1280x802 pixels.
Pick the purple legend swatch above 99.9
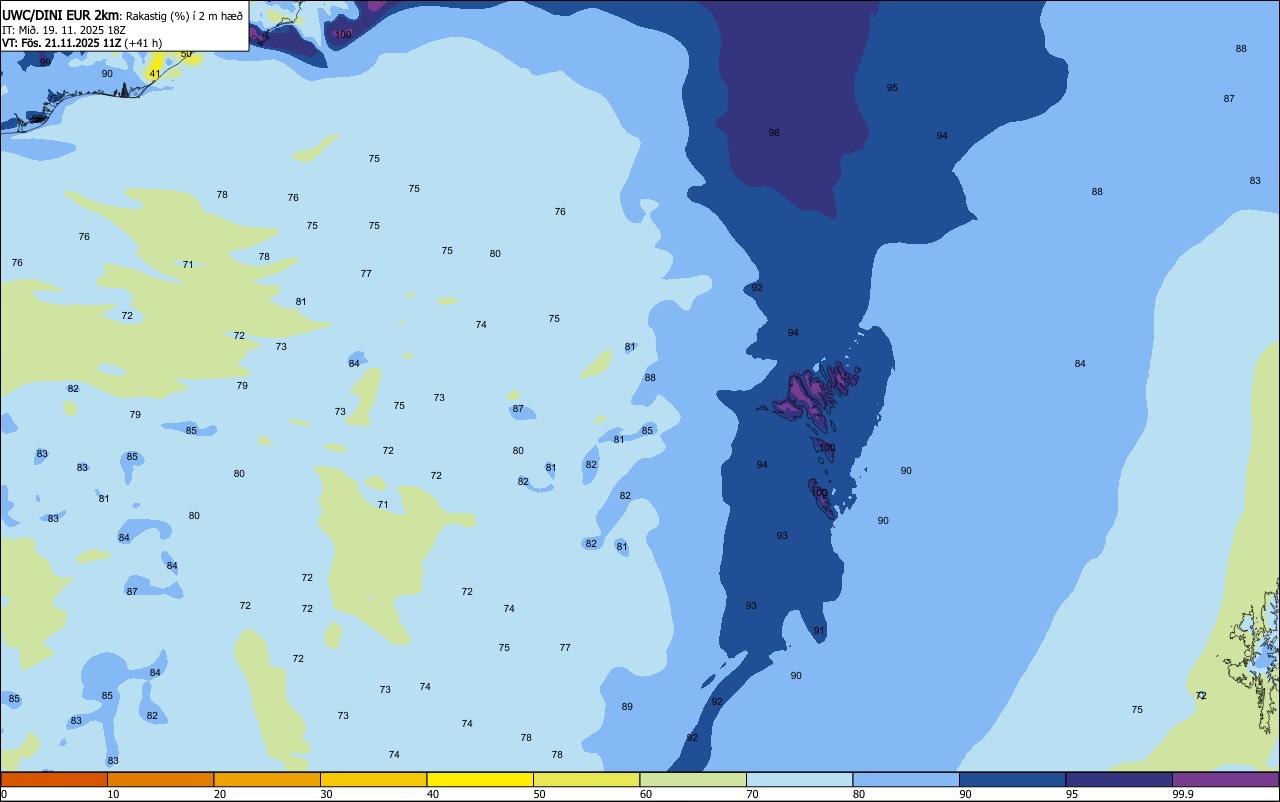(1225, 779)
